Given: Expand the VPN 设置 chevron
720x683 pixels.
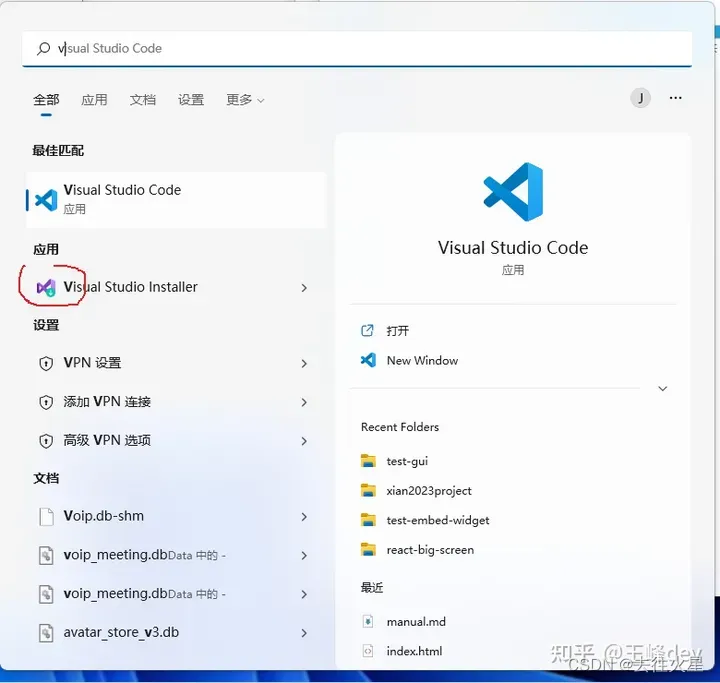Looking at the screenshot, I should tap(304, 363).
